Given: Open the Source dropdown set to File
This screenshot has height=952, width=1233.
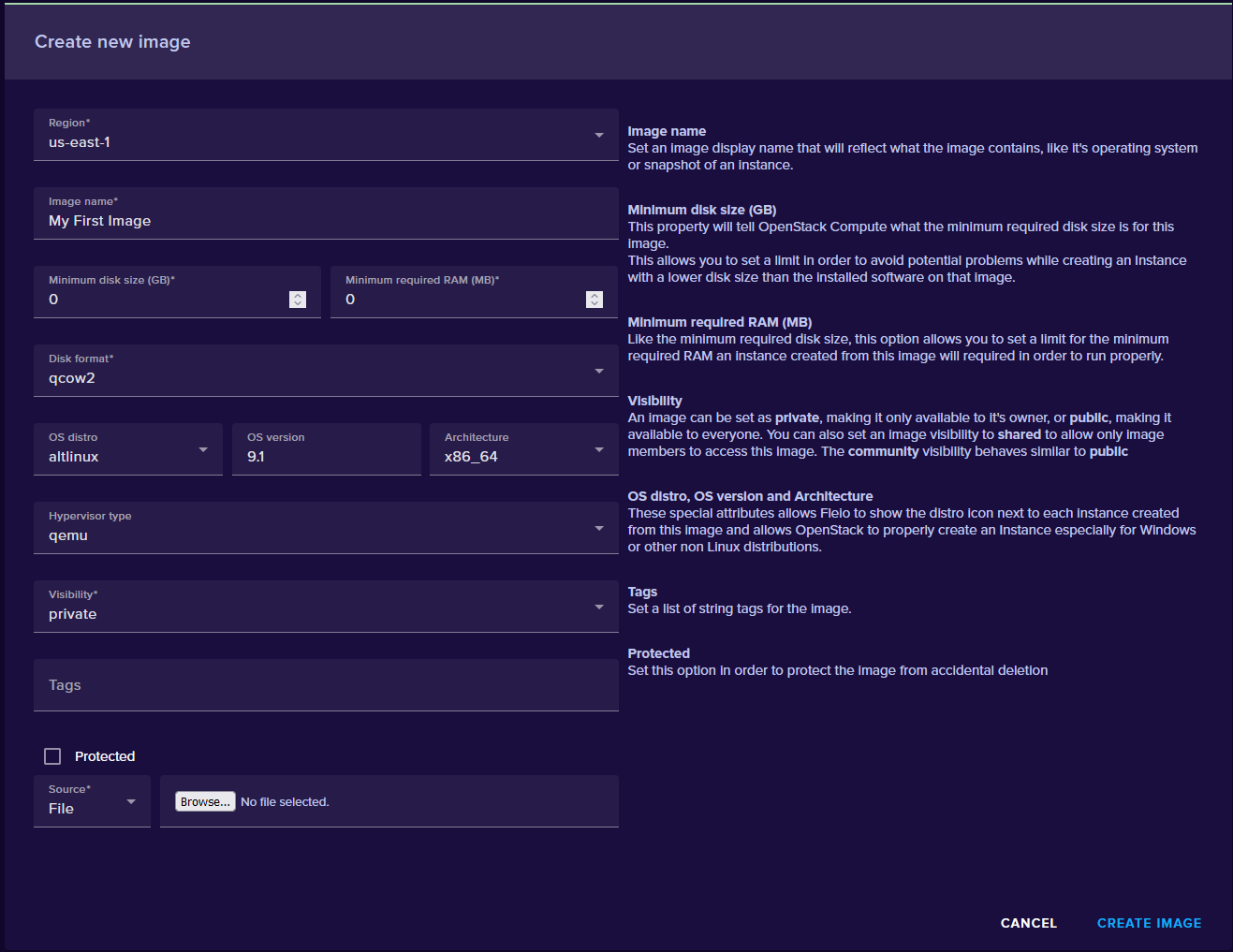Looking at the screenshot, I should click(x=92, y=802).
